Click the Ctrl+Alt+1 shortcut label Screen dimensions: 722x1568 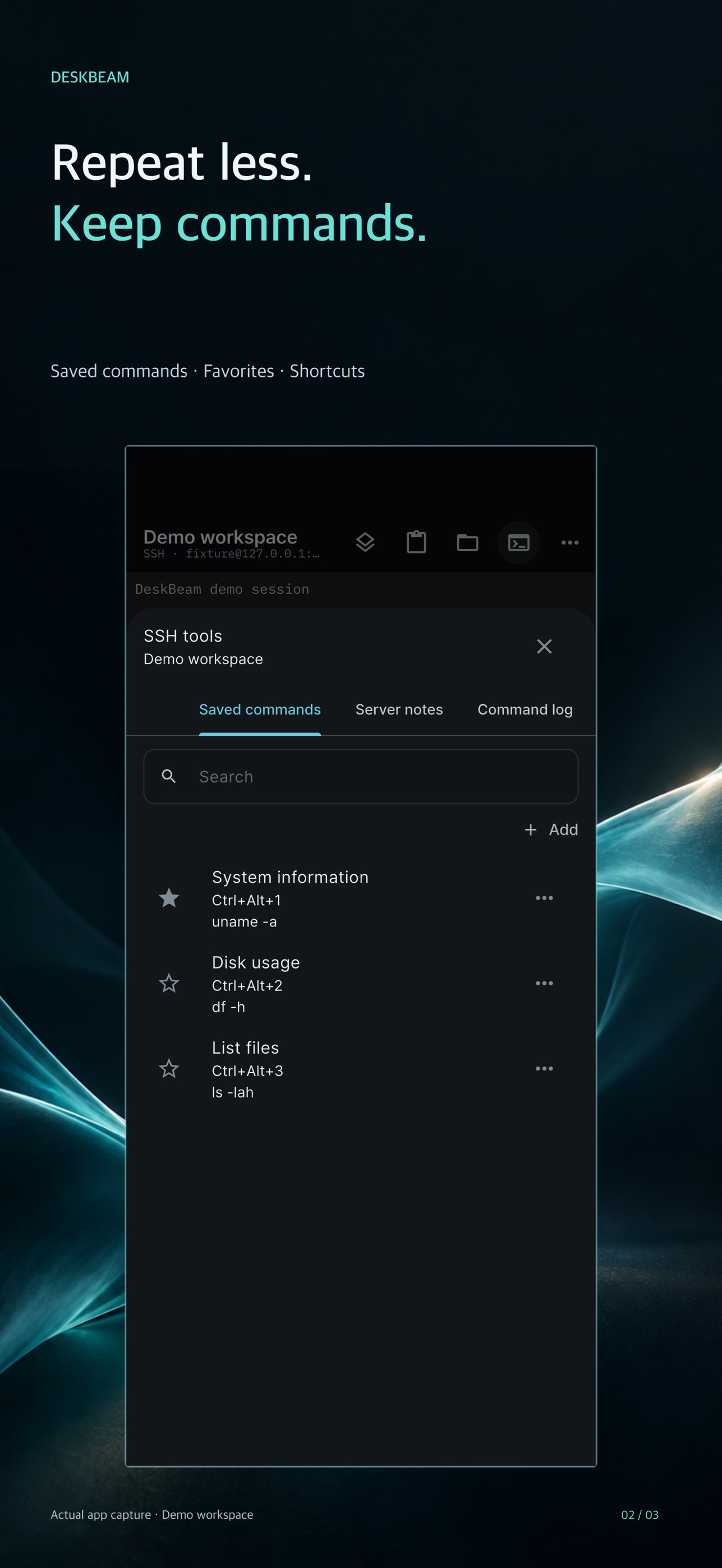[x=246, y=900]
